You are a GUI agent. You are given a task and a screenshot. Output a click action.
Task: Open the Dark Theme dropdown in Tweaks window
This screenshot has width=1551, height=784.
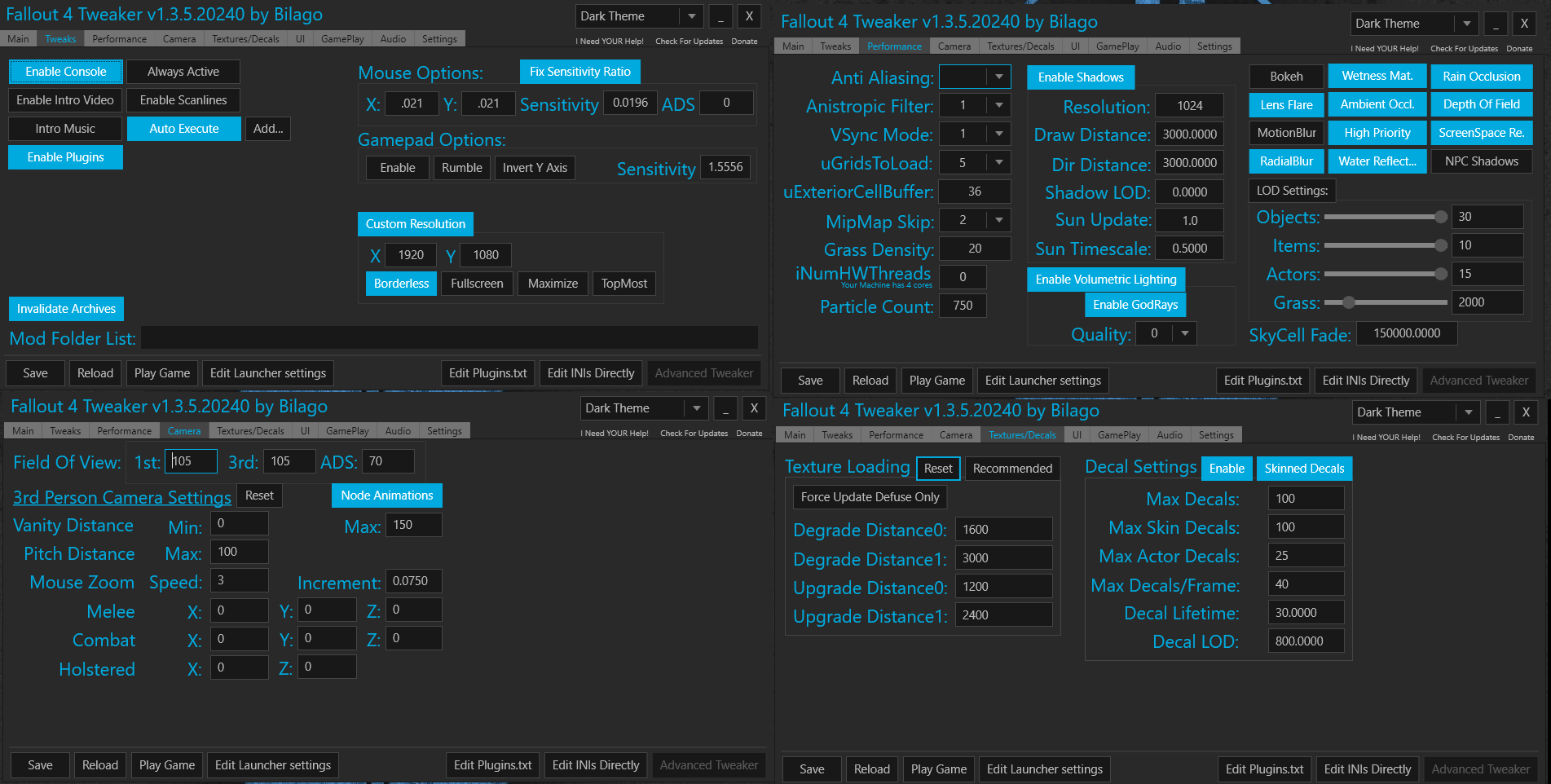tap(639, 16)
